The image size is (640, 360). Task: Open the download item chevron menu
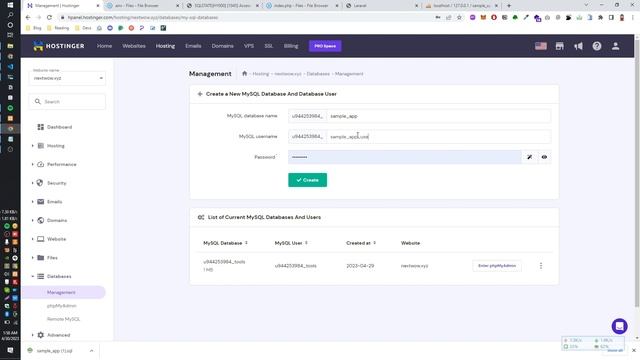pyautogui.click(x=91, y=351)
